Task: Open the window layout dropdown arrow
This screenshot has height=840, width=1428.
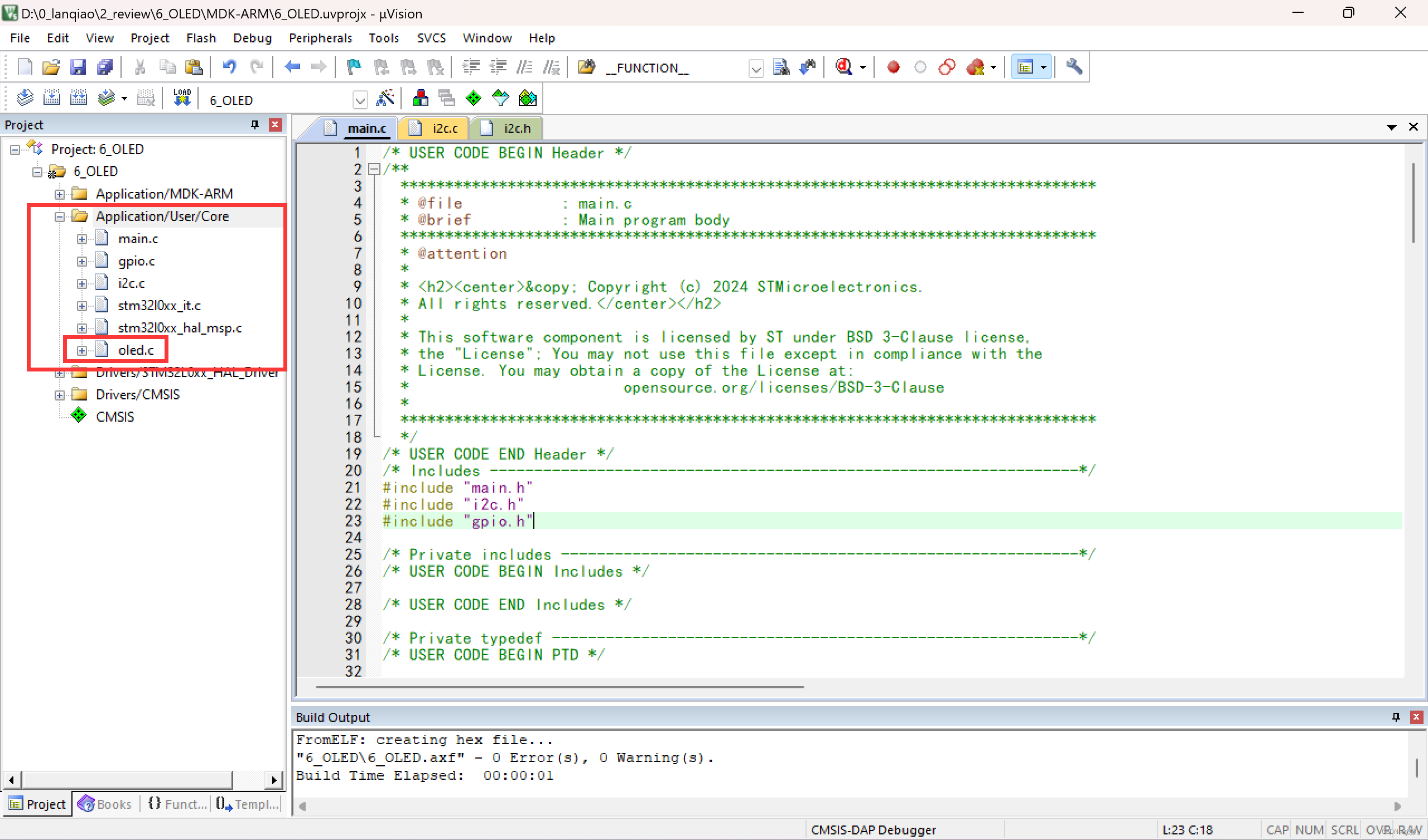Action: tap(1043, 67)
